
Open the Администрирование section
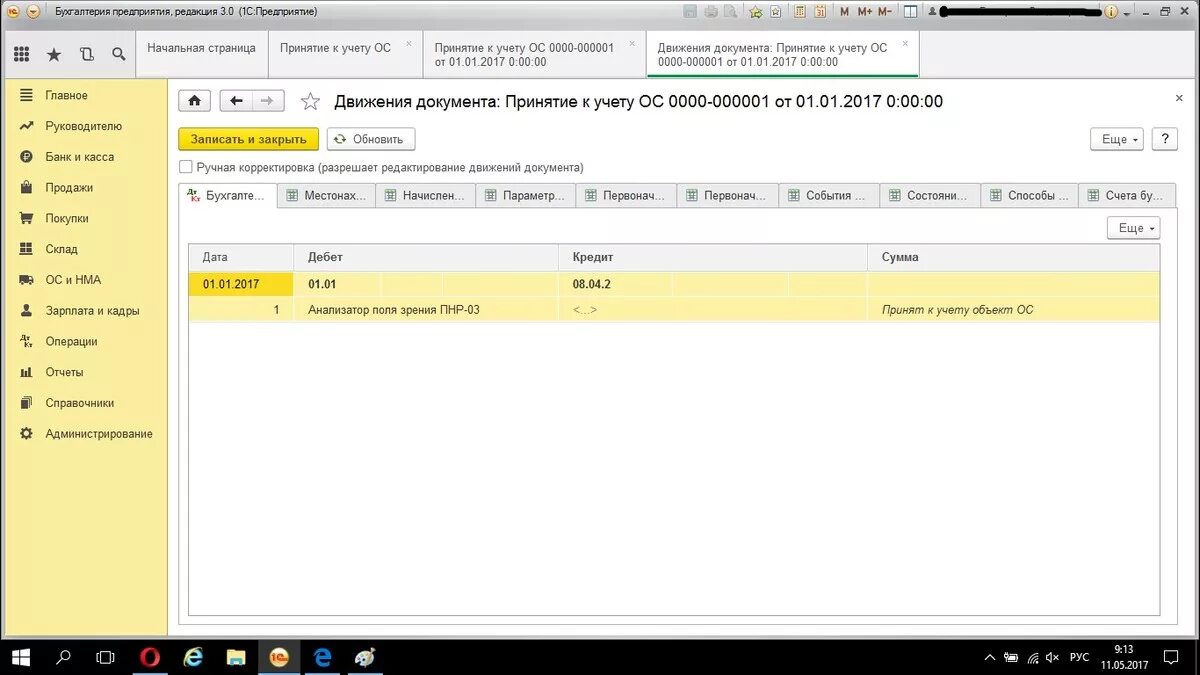[x=99, y=434]
